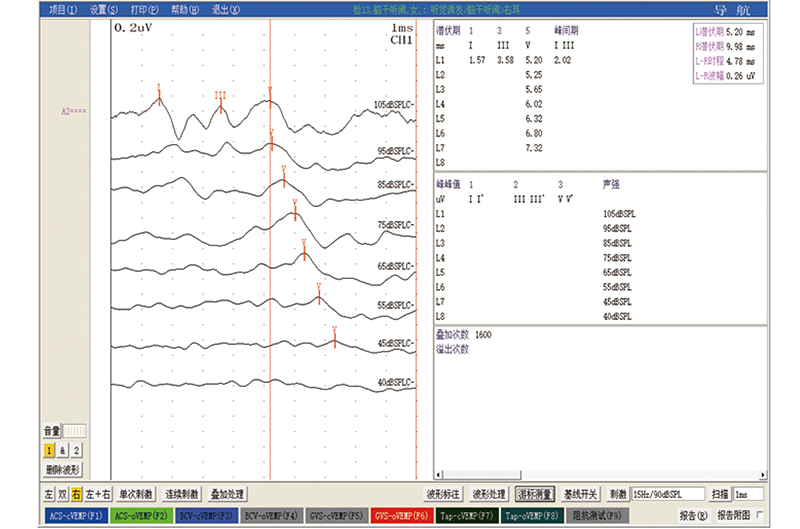This screenshot has height=529, width=800.
Task: Open the stimulus 15Hz/90dBSPL dropdown
Action: 666,494
